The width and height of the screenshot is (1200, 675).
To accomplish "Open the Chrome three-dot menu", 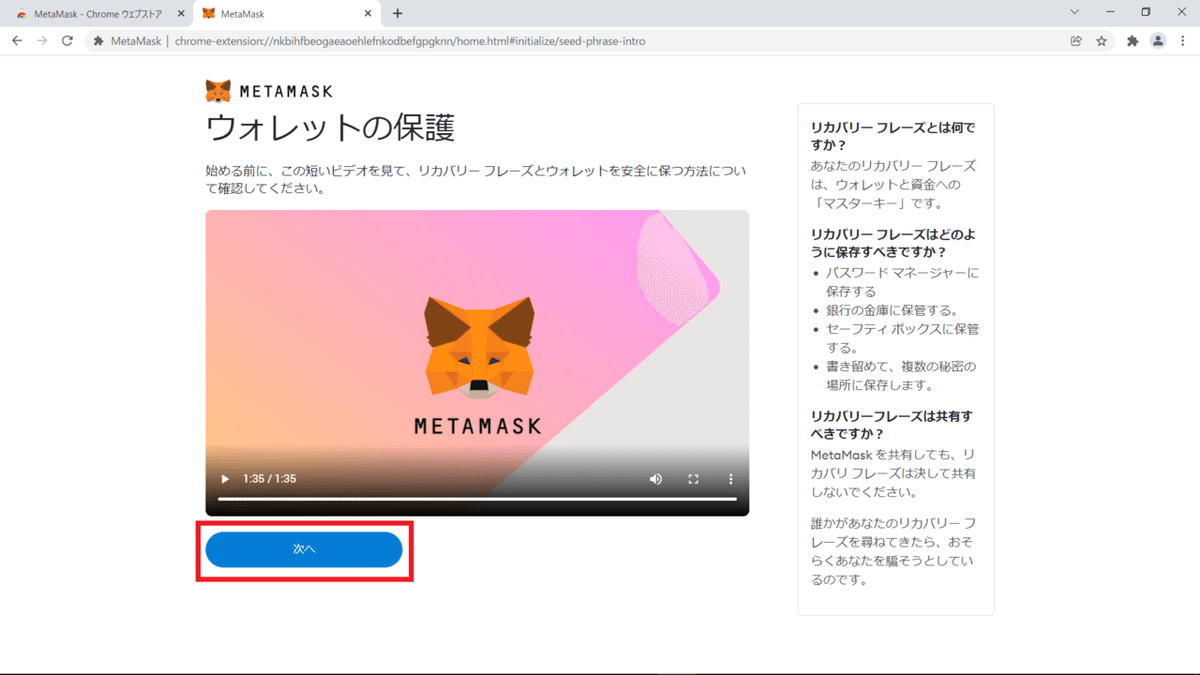I will (1183, 41).
